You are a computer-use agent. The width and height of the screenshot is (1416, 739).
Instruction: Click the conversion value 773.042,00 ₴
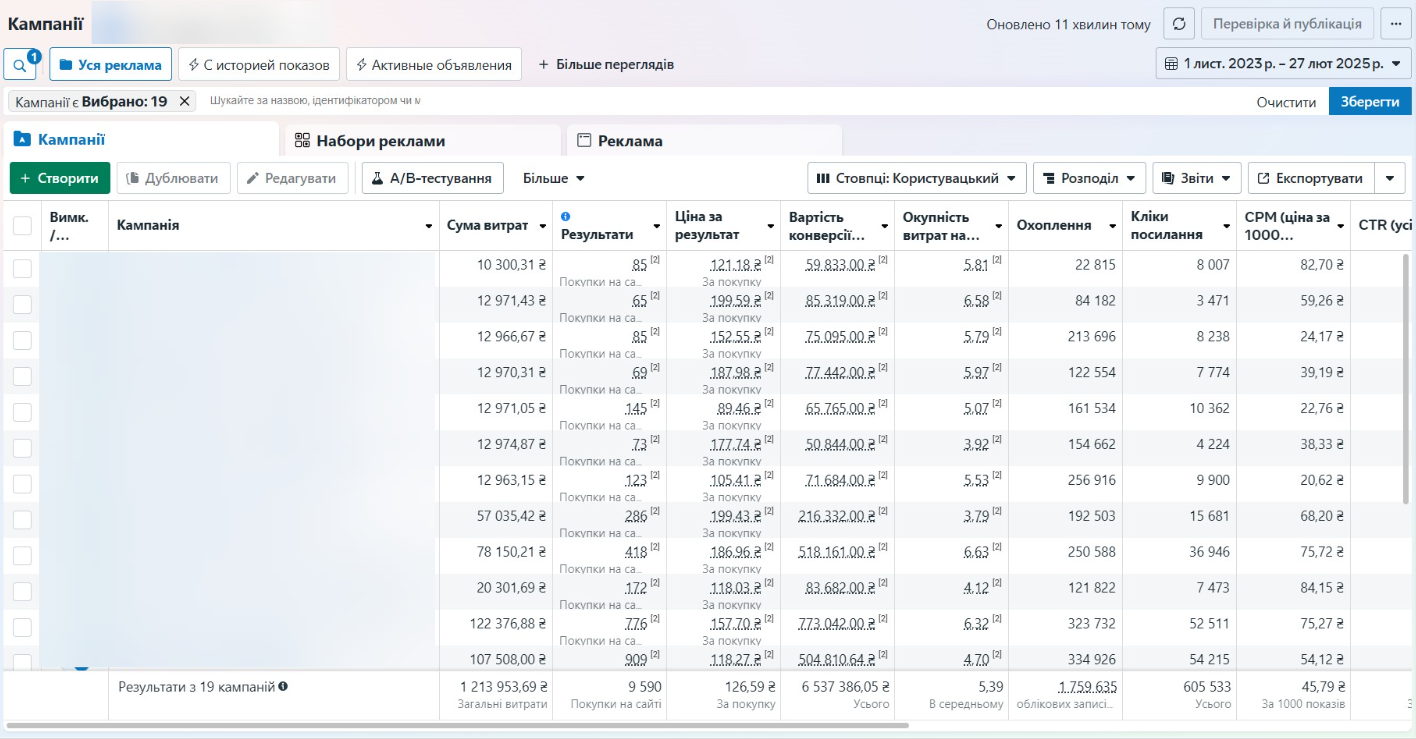(x=837, y=624)
